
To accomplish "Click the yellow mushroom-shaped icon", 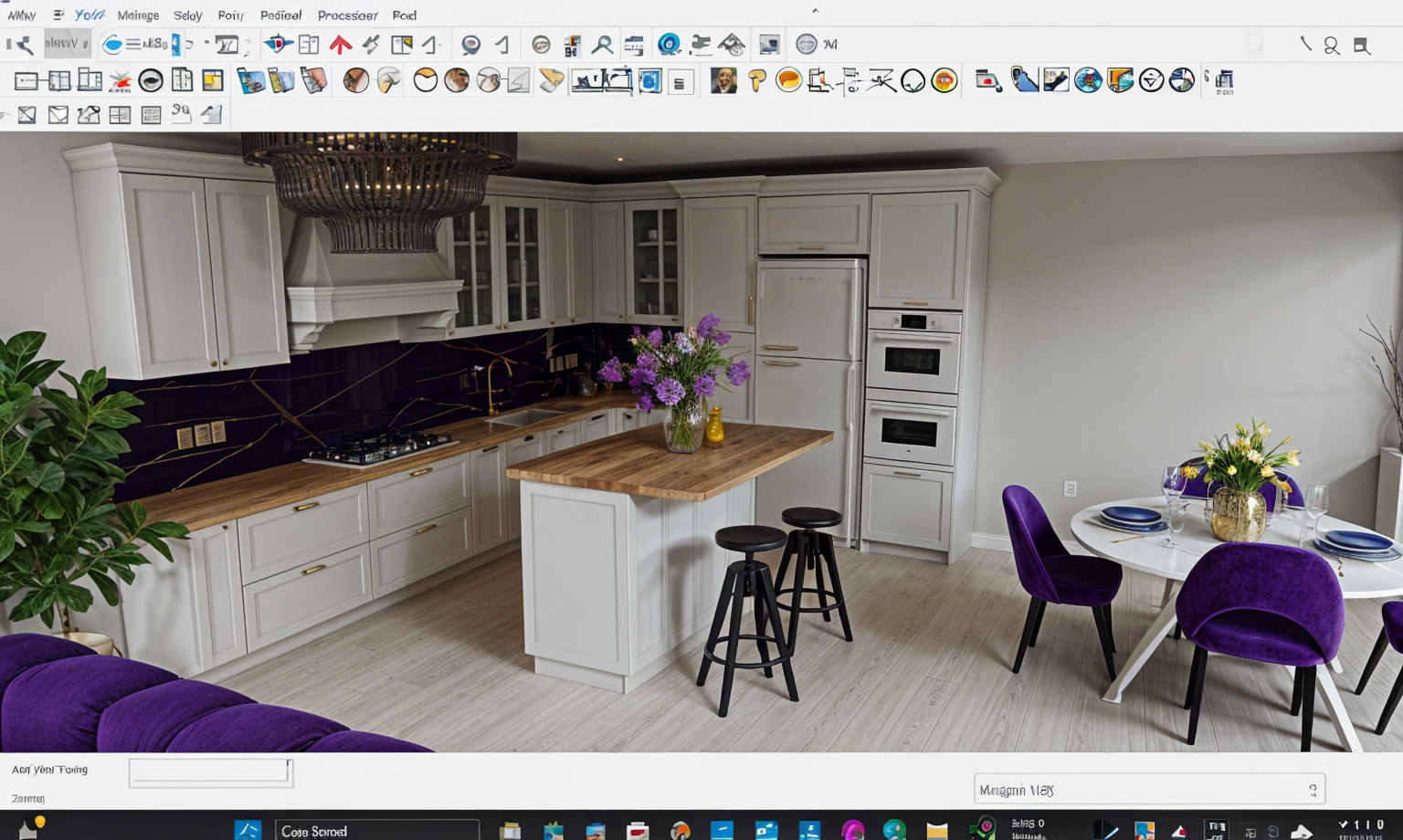I will 756,81.
